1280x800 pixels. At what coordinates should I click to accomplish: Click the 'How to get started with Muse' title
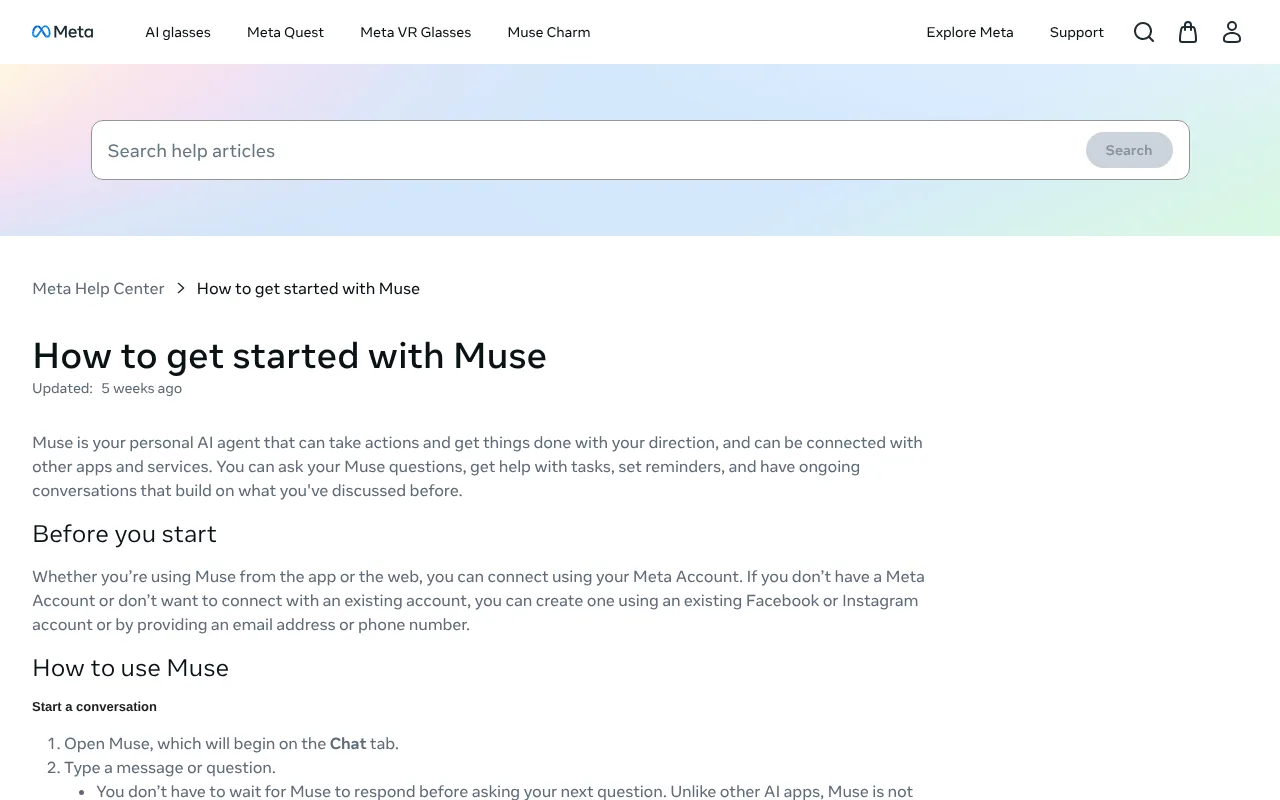point(290,355)
